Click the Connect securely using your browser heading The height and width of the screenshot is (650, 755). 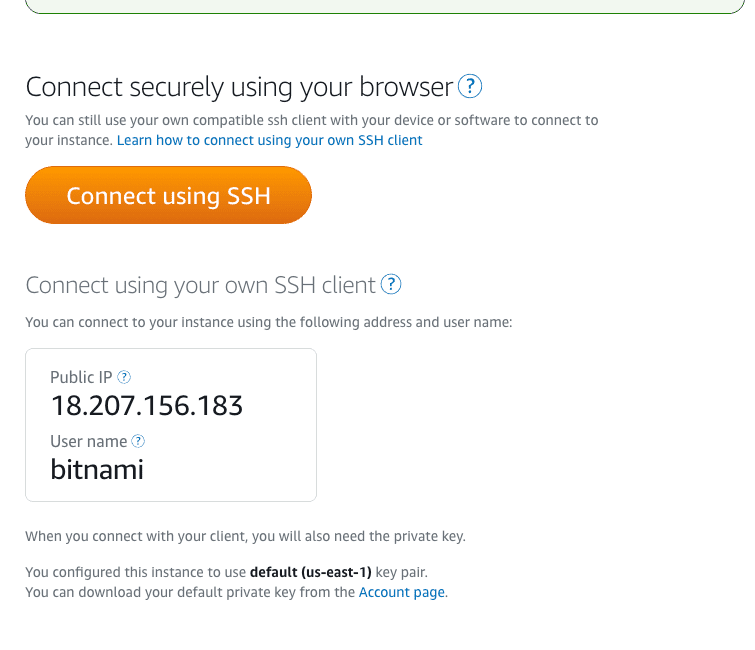pyautogui.click(x=239, y=87)
